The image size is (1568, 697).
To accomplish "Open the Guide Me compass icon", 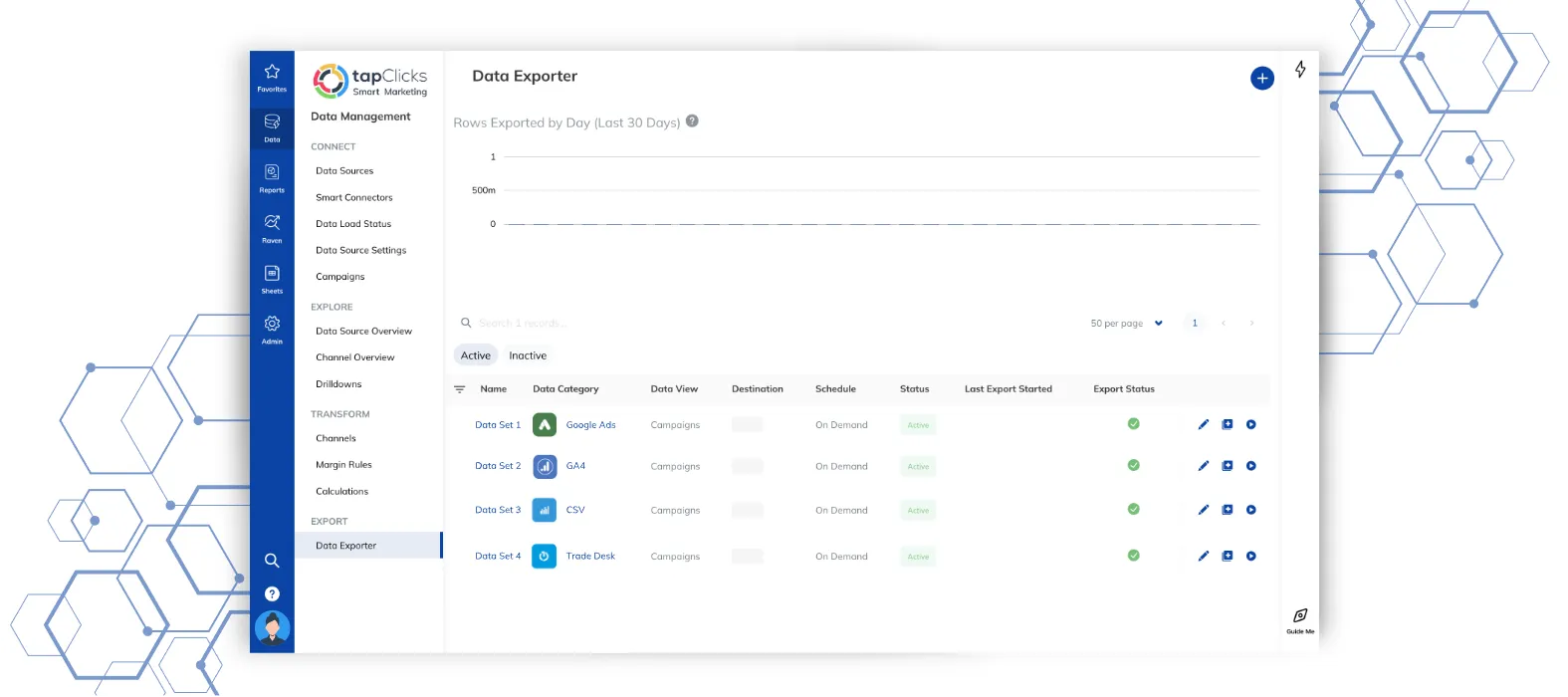I will tap(1300, 619).
